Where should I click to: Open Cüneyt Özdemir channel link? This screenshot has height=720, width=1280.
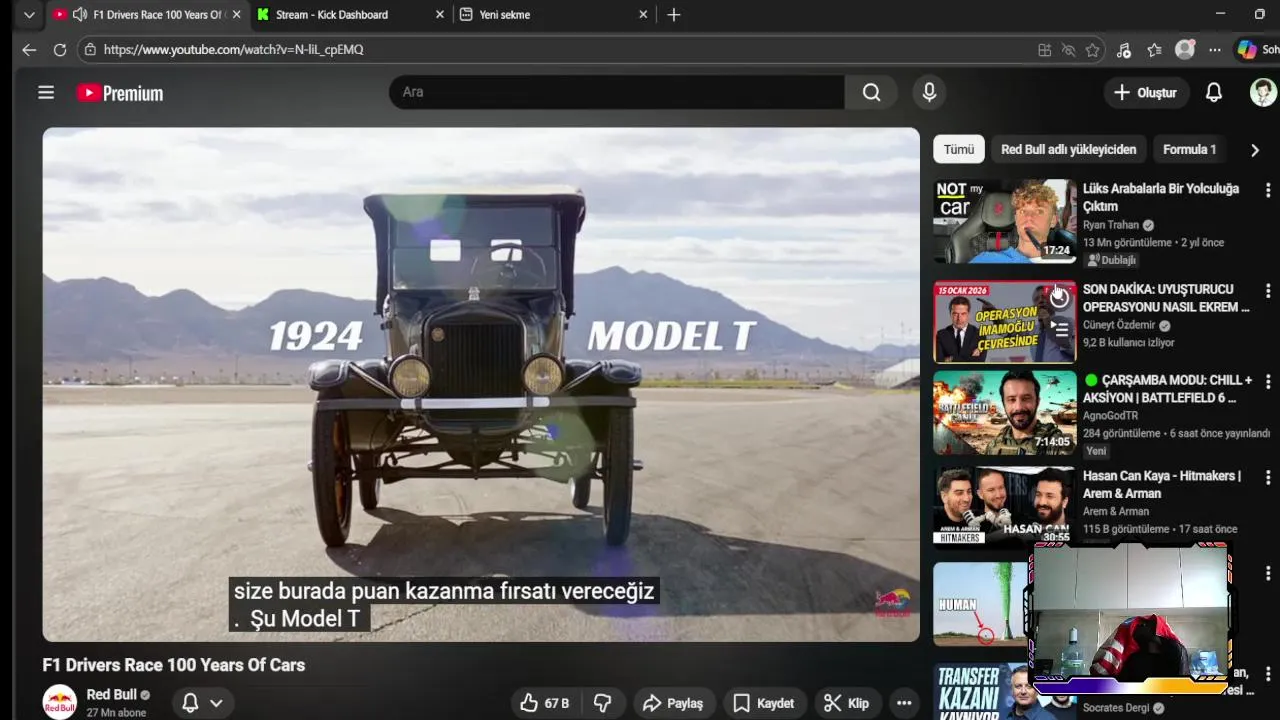(x=1119, y=325)
